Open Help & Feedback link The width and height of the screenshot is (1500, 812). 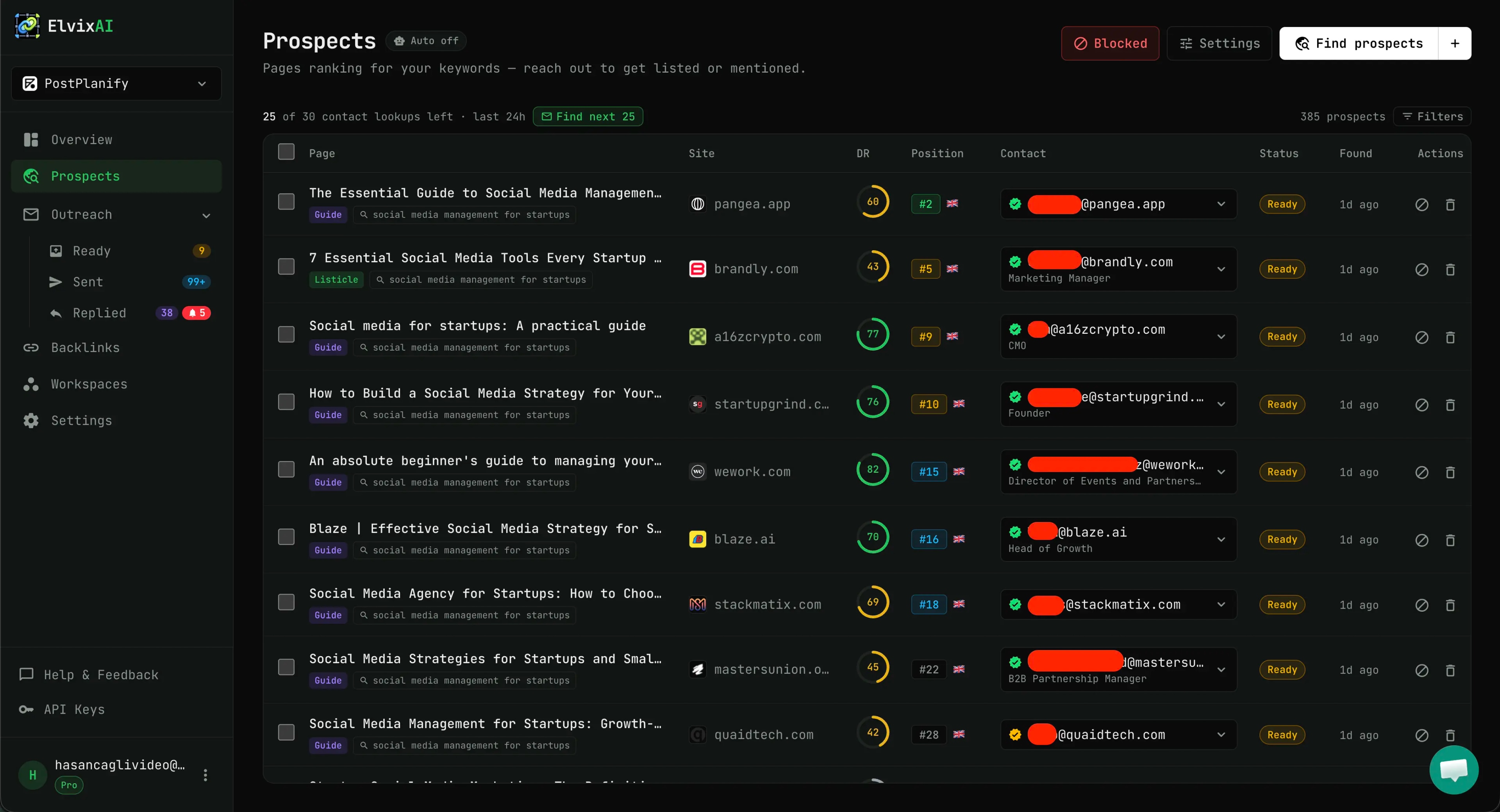pyautogui.click(x=89, y=675)
